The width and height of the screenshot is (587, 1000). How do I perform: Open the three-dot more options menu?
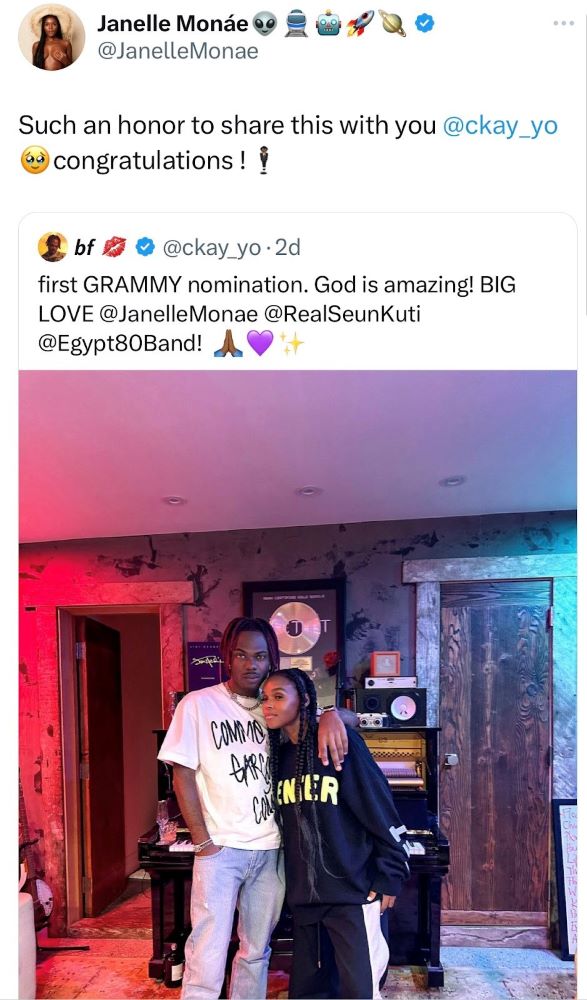pyautogui.click(x=564, y=24)
